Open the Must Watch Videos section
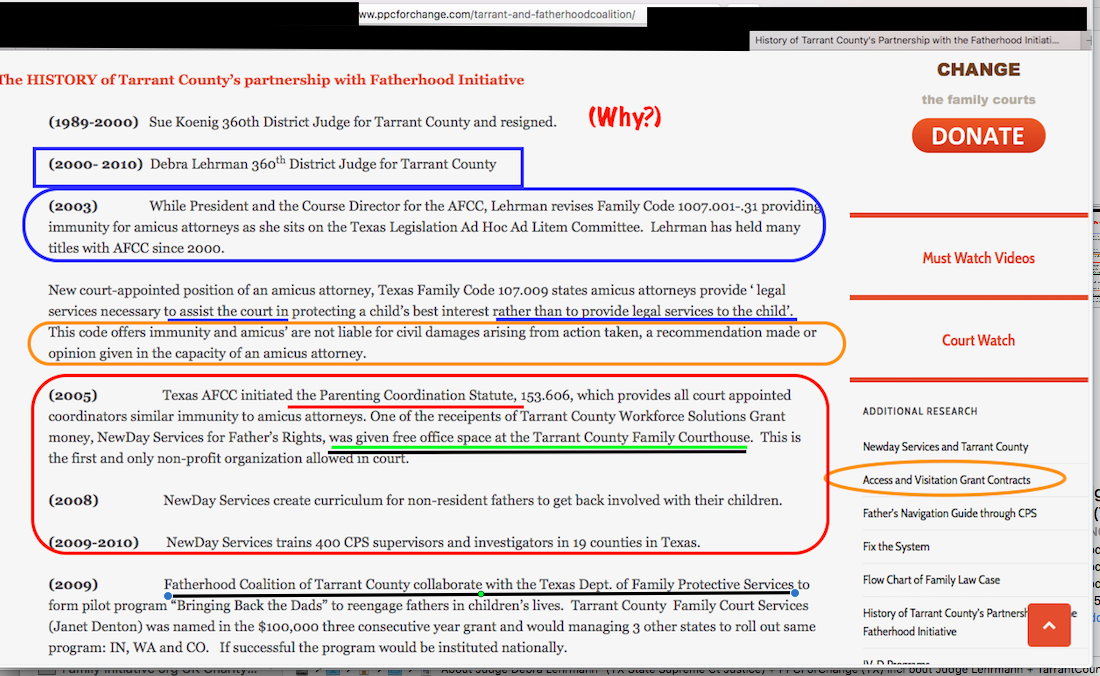Image resolution: width=1100 pixels, height=676 pixels. tap(978, 258)
